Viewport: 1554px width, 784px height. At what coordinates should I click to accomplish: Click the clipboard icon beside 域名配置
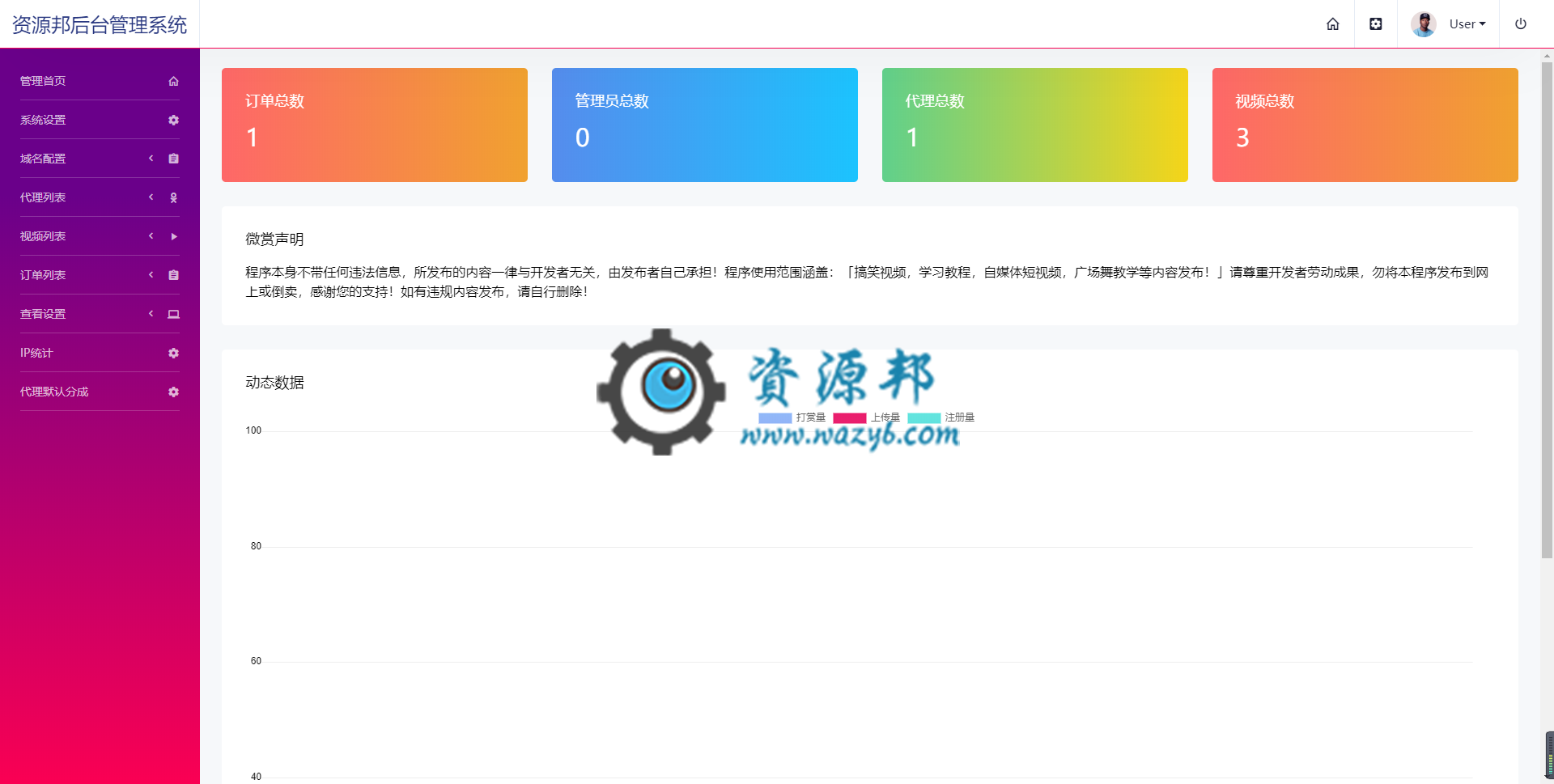[173, 159]
